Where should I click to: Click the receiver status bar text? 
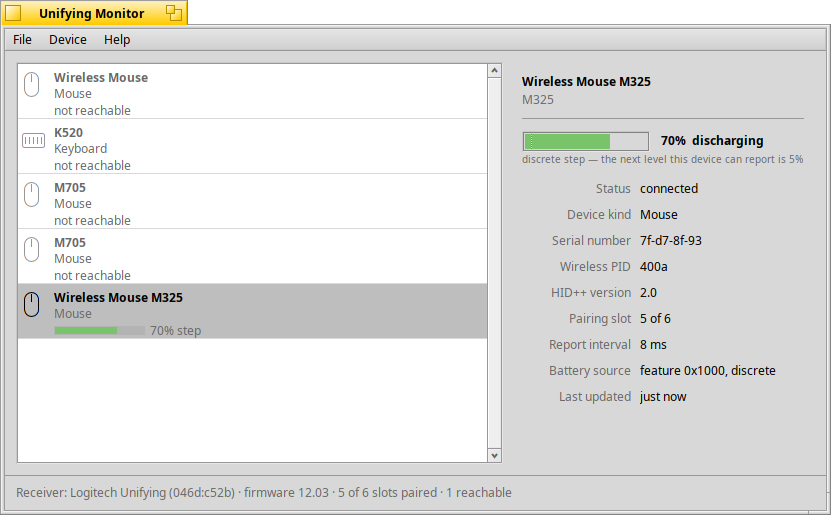264,493
